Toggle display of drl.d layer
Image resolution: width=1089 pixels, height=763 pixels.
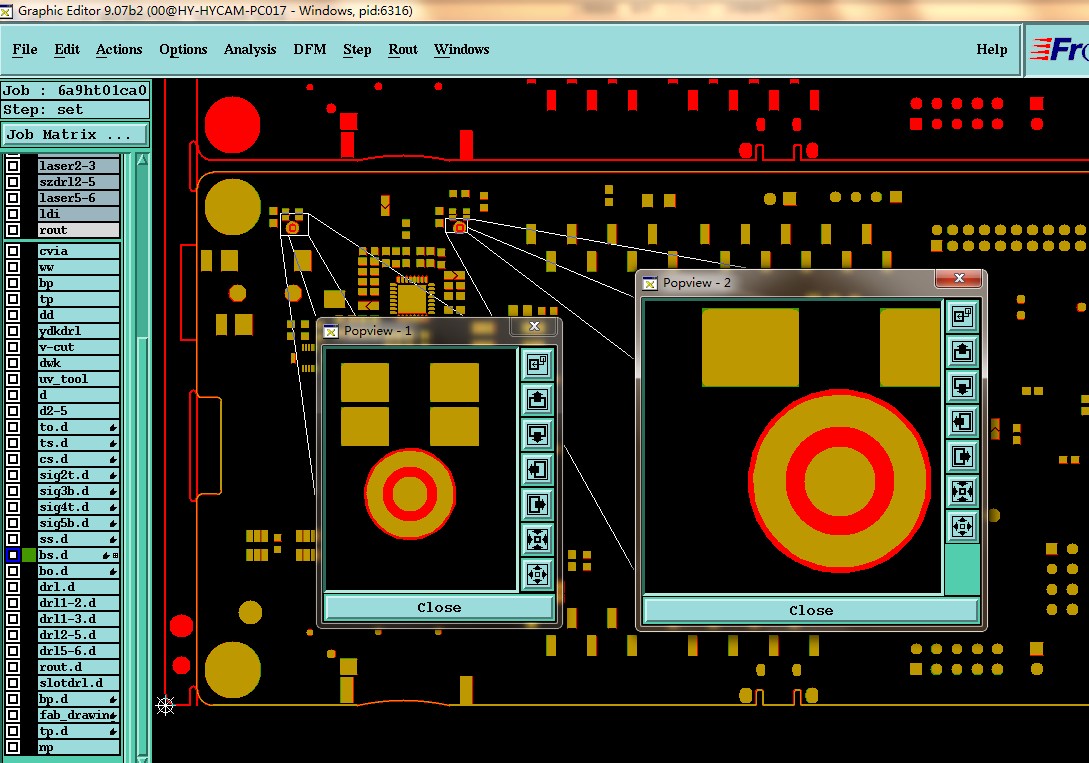tap(13, 587)
